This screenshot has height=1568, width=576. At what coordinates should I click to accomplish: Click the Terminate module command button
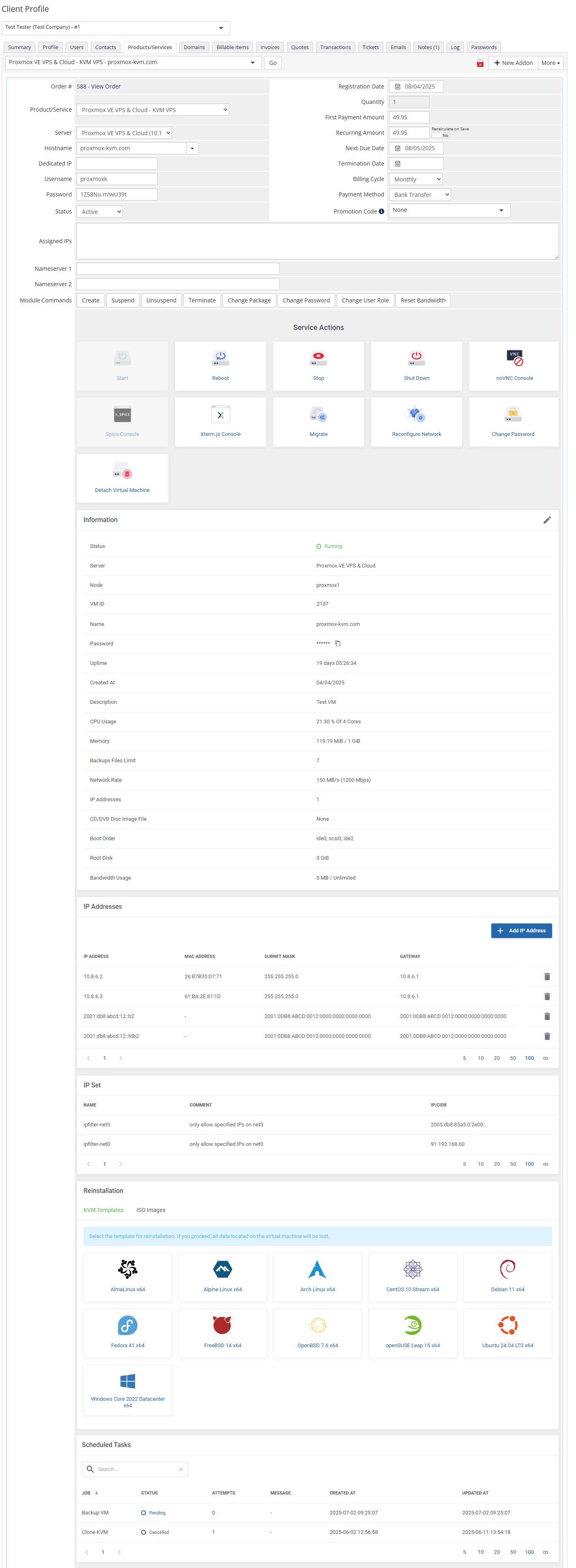click(x=202, y=301)
